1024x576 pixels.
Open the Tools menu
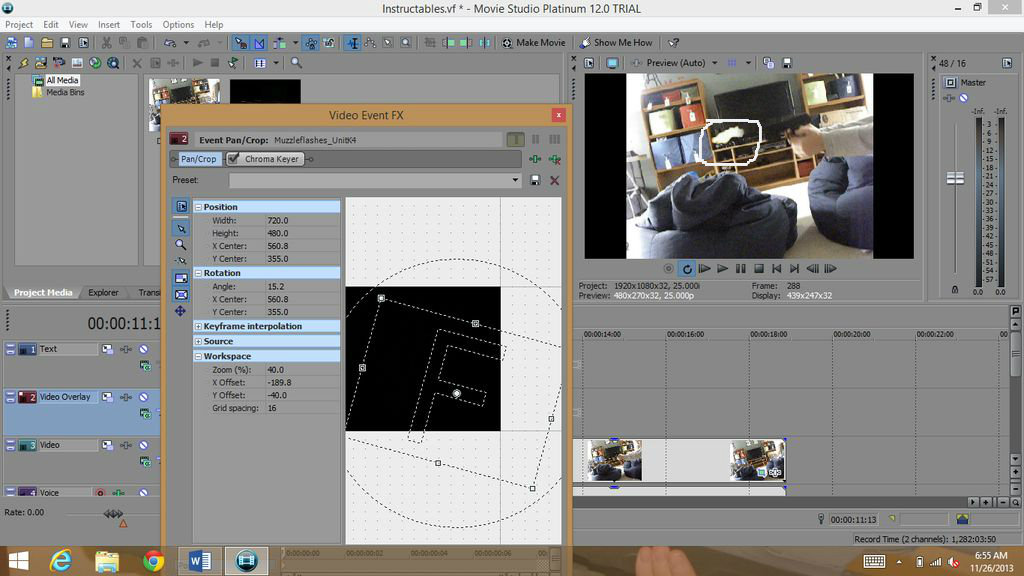(141, 24)
